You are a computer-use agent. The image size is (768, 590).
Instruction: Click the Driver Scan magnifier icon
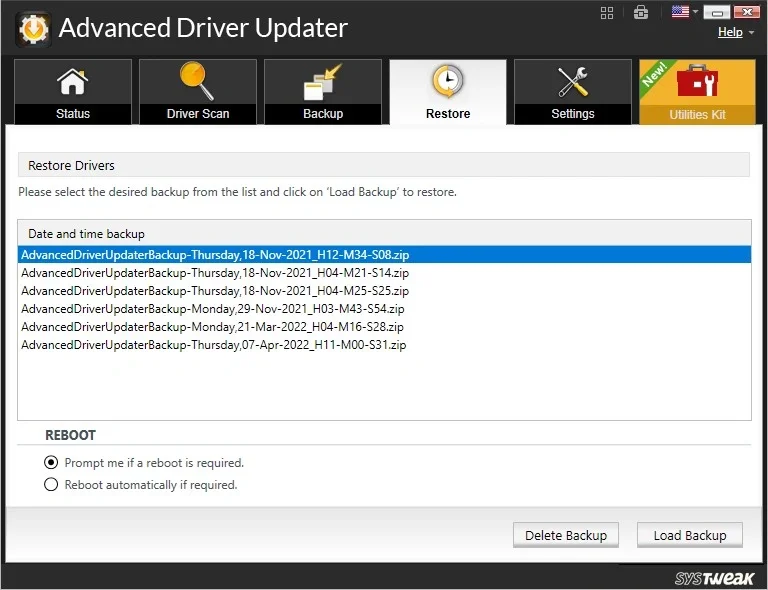pyautogui.click(x=196, y=81)
